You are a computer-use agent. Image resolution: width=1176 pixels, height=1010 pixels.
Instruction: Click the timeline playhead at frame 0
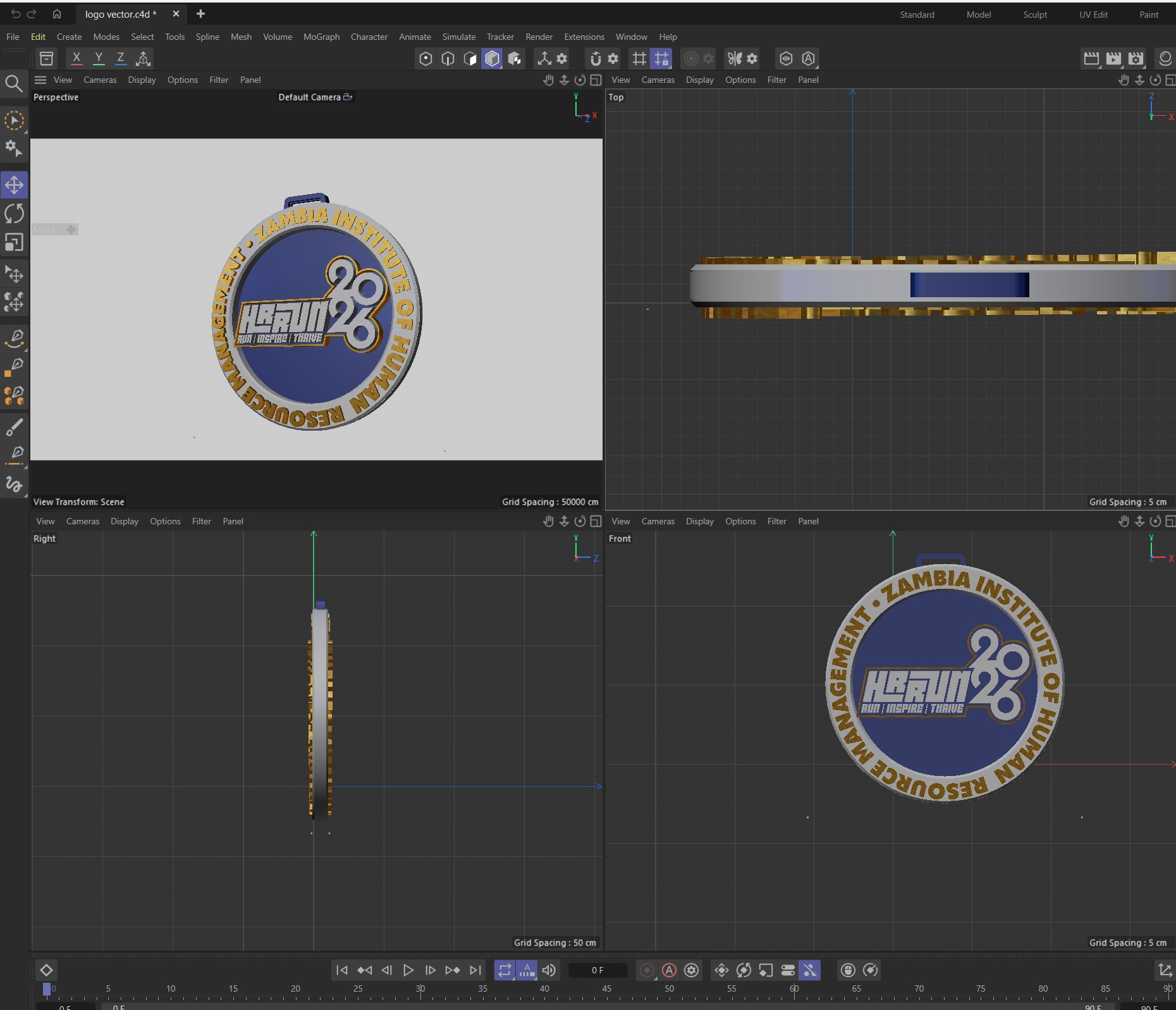point(47,989)
